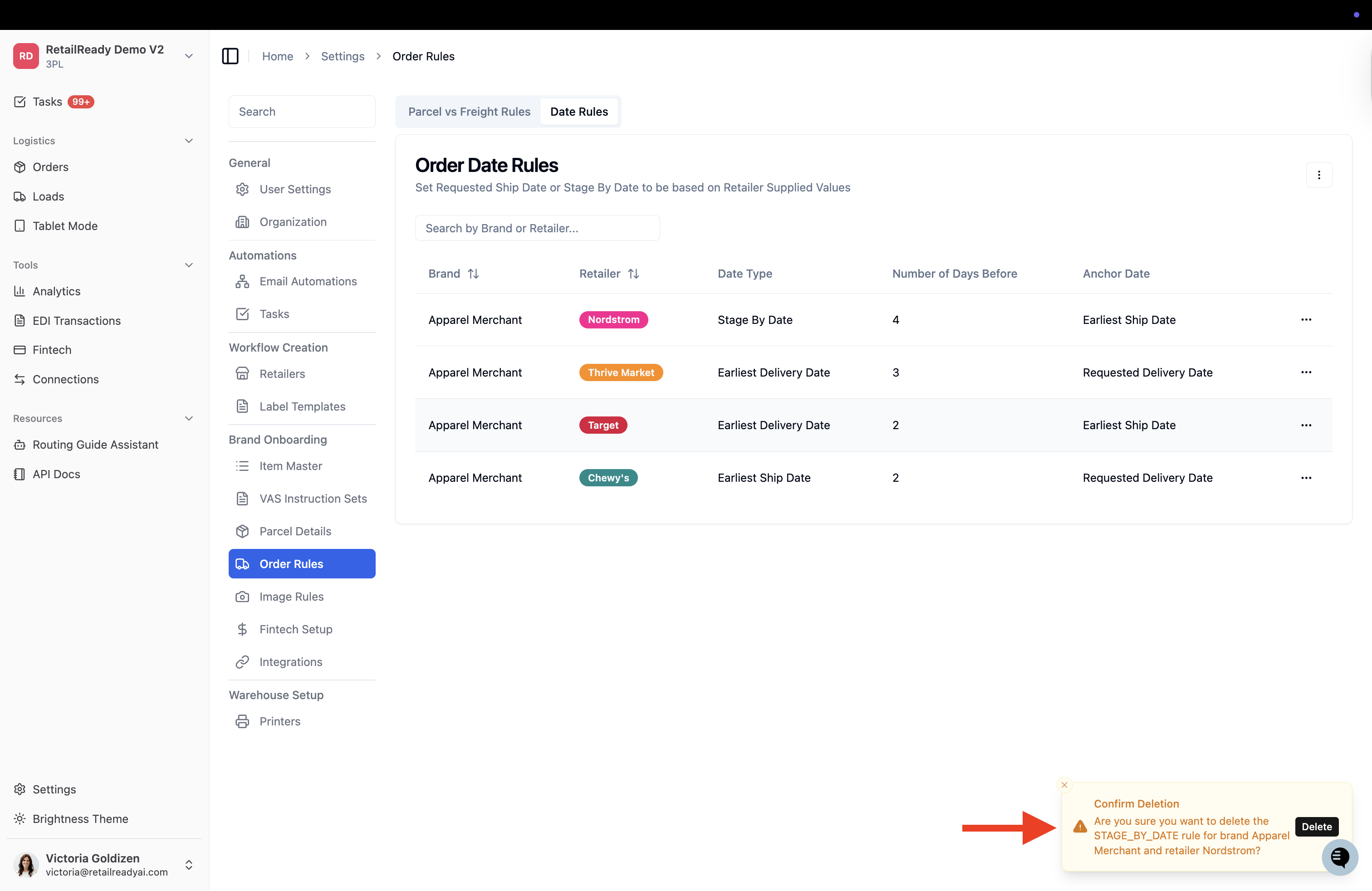Open Loads in the sidebar

coord(48,196)
